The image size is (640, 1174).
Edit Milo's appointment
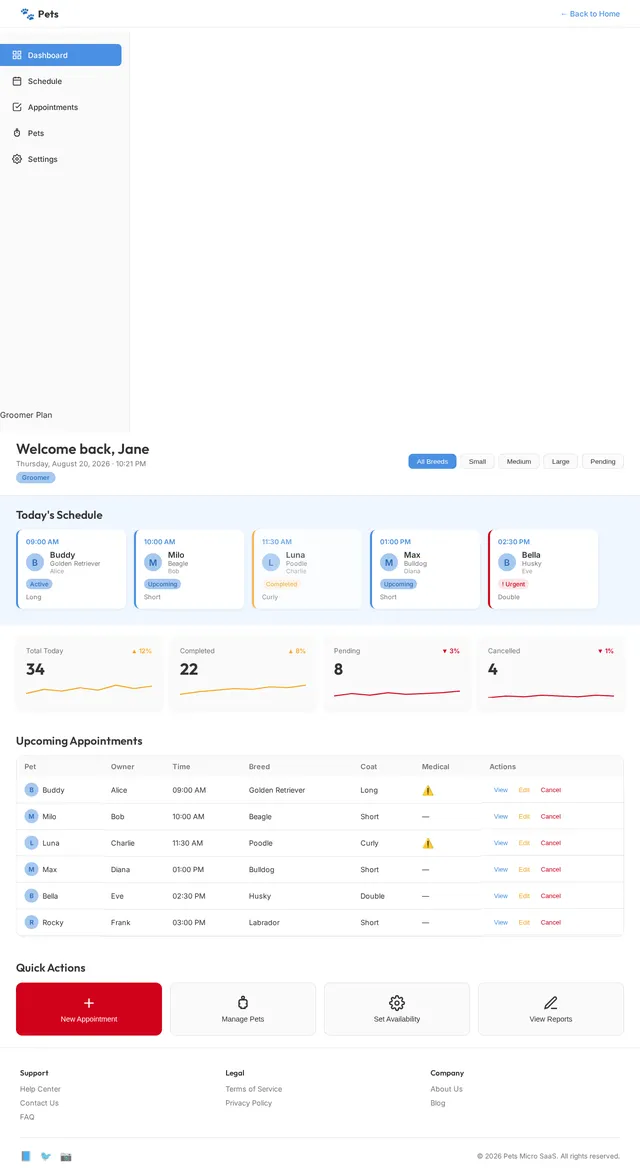tap(524, 817)
